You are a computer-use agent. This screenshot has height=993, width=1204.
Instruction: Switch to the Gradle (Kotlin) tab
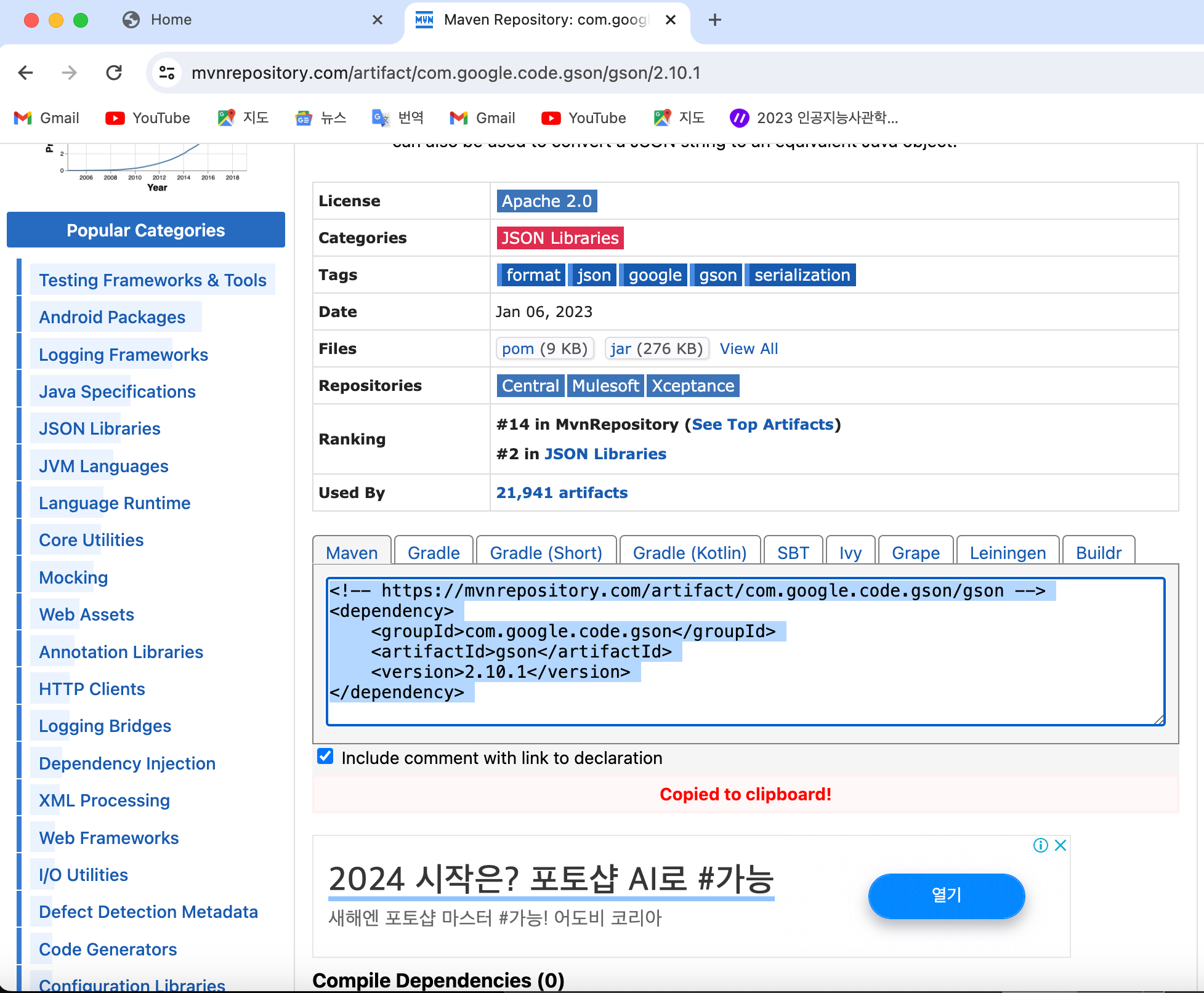689,552
